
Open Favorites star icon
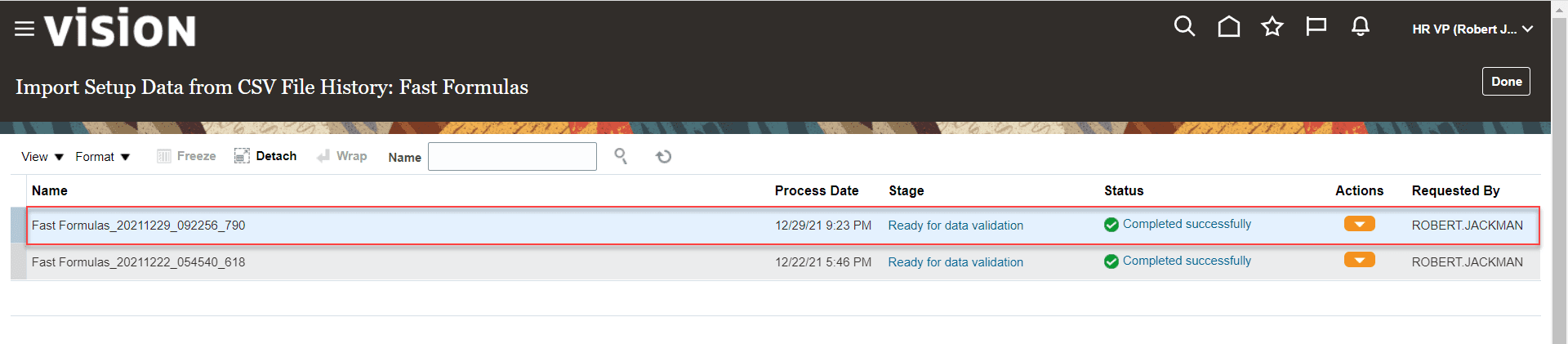[x=1272, y=27]
